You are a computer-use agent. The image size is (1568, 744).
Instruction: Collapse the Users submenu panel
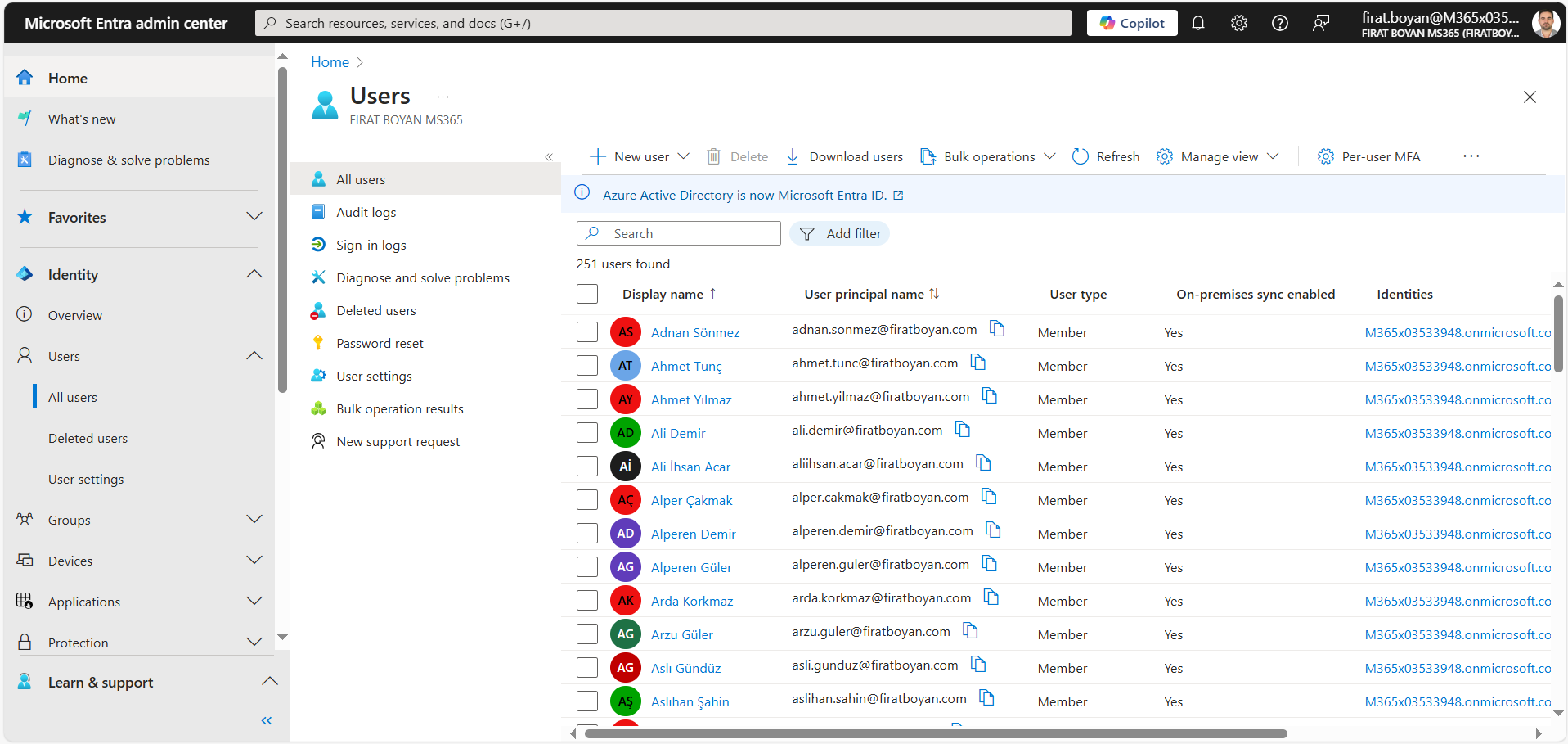tap(549, 157)
